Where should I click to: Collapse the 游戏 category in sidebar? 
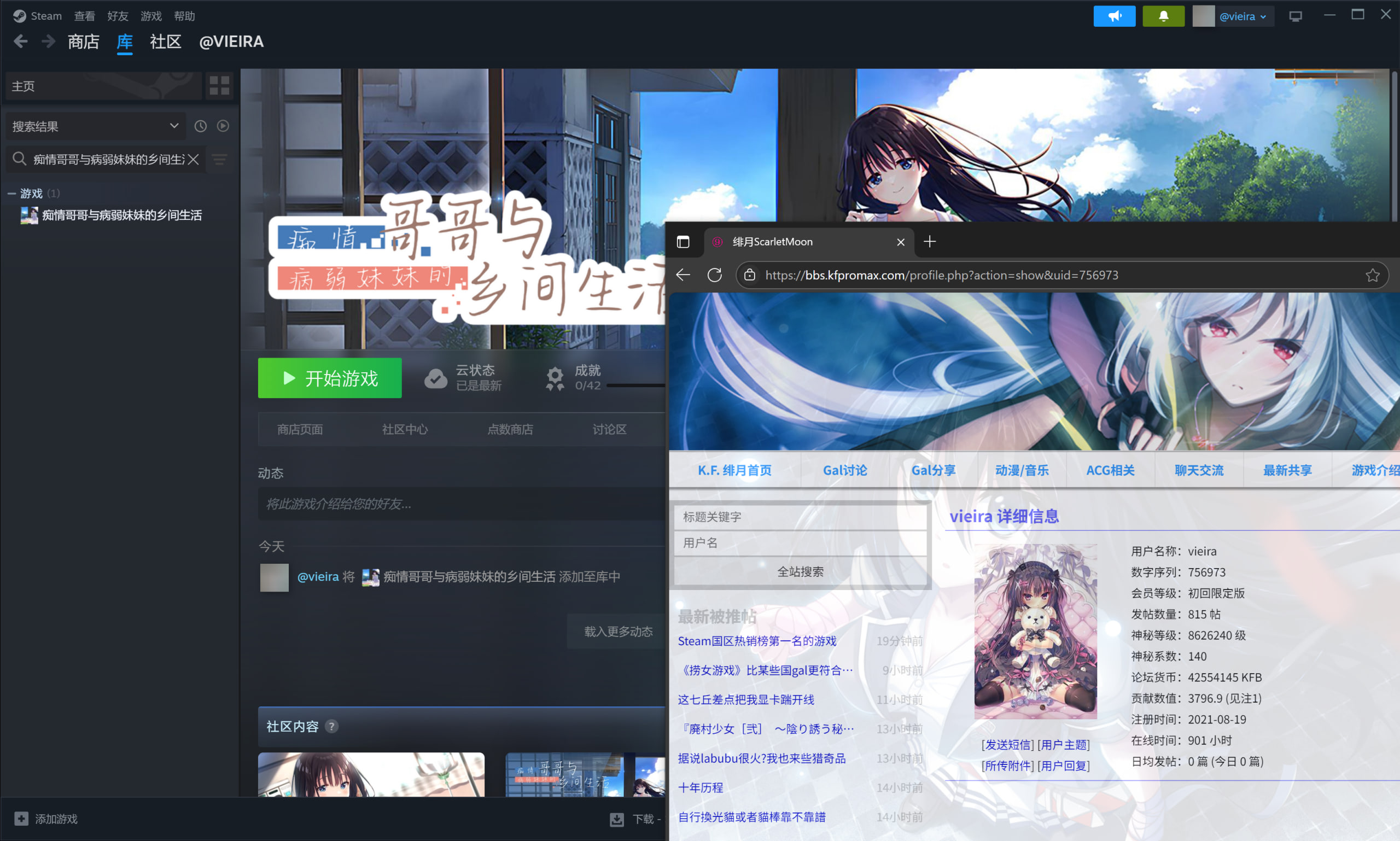[11, 193]
